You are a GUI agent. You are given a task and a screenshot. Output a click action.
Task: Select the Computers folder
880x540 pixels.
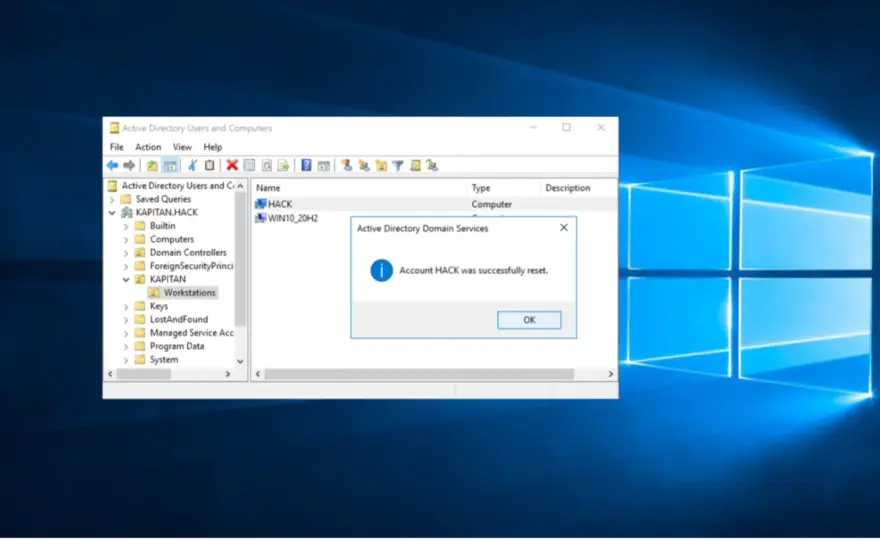coord(171,239)
